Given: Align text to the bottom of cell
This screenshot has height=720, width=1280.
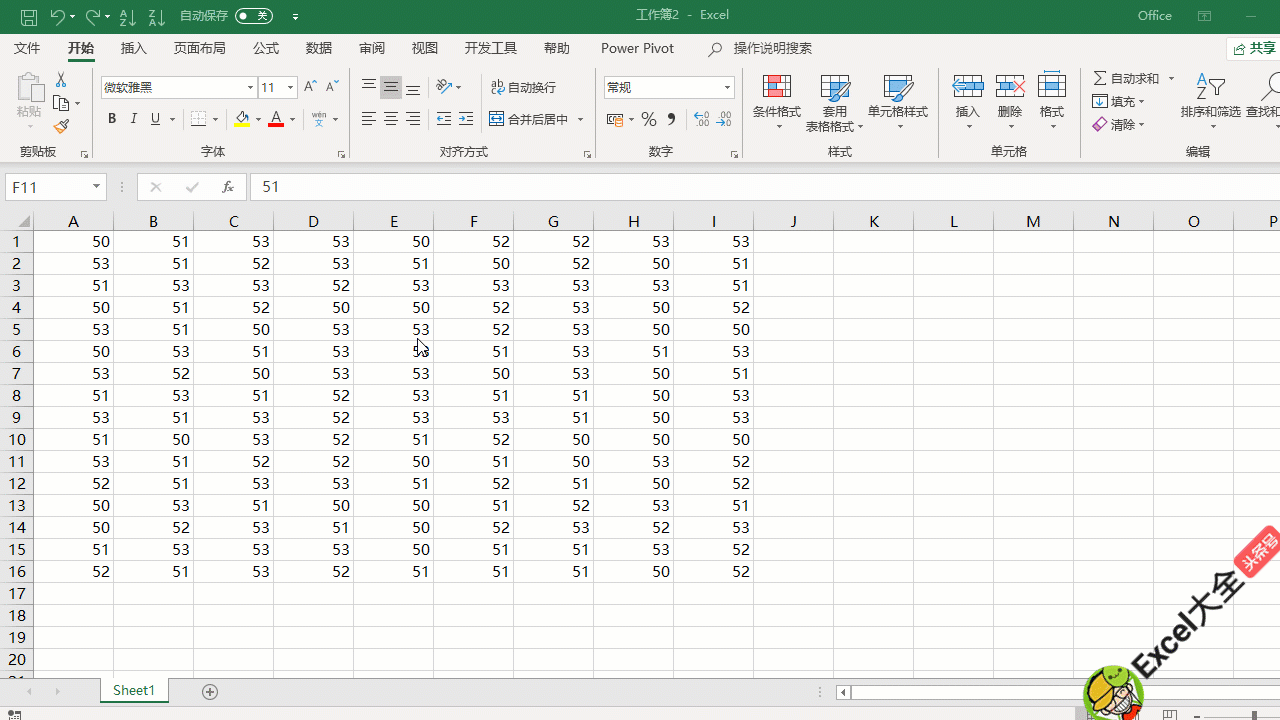Looking at the screenshot, I should tap(413, 87).
